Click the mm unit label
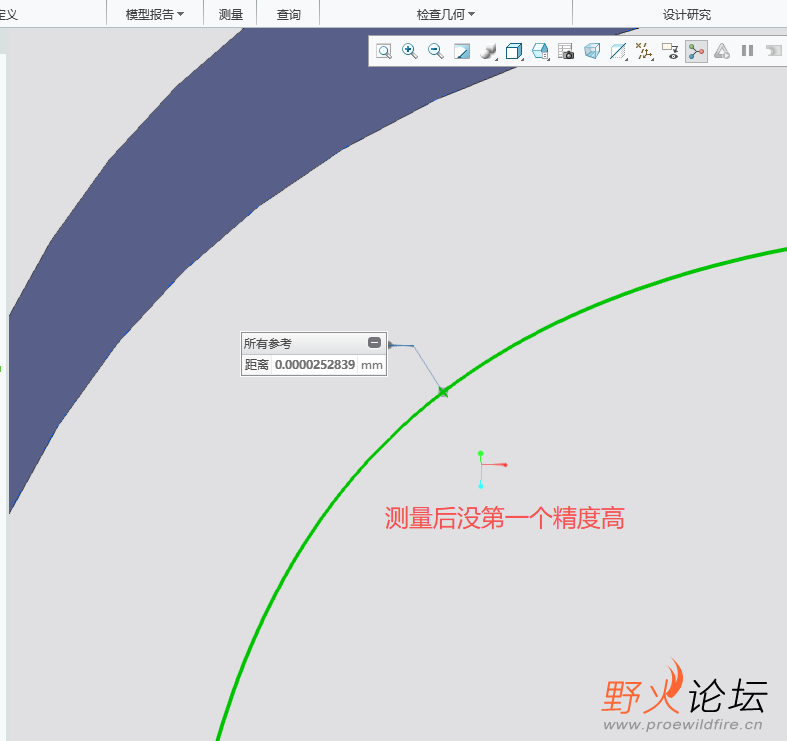This screenshot has width=787, height=741. point(371,365)
